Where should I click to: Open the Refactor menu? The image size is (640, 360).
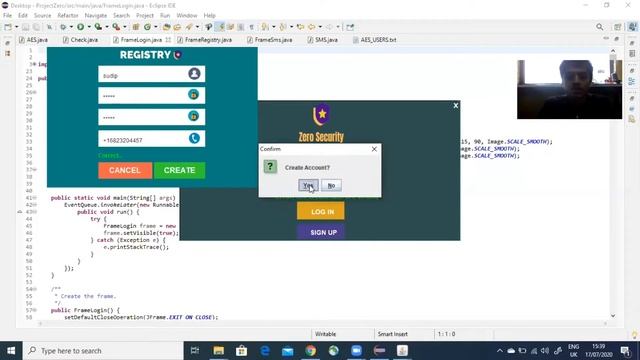(68, 16)
